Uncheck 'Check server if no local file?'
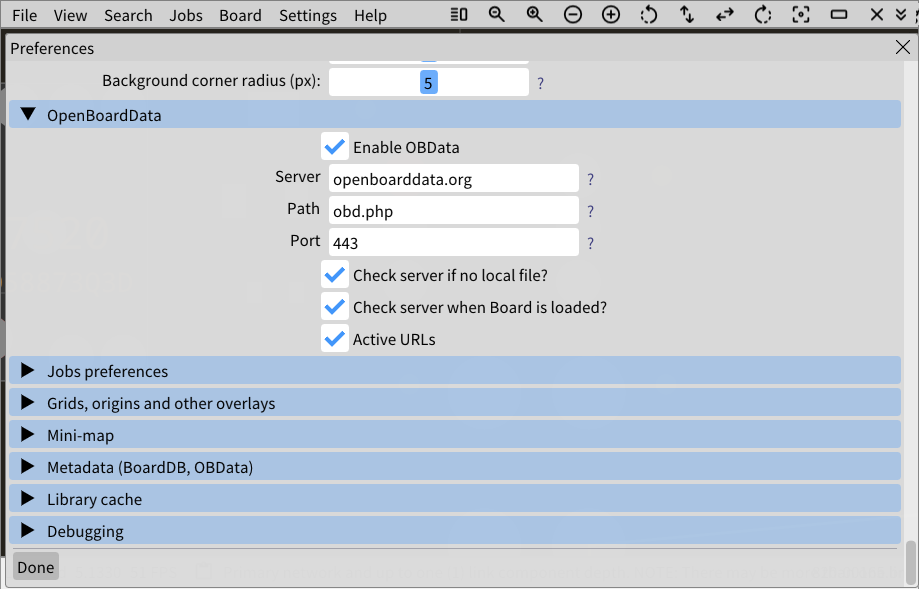Viewport: 919px width, 589px height. point(335,274)
